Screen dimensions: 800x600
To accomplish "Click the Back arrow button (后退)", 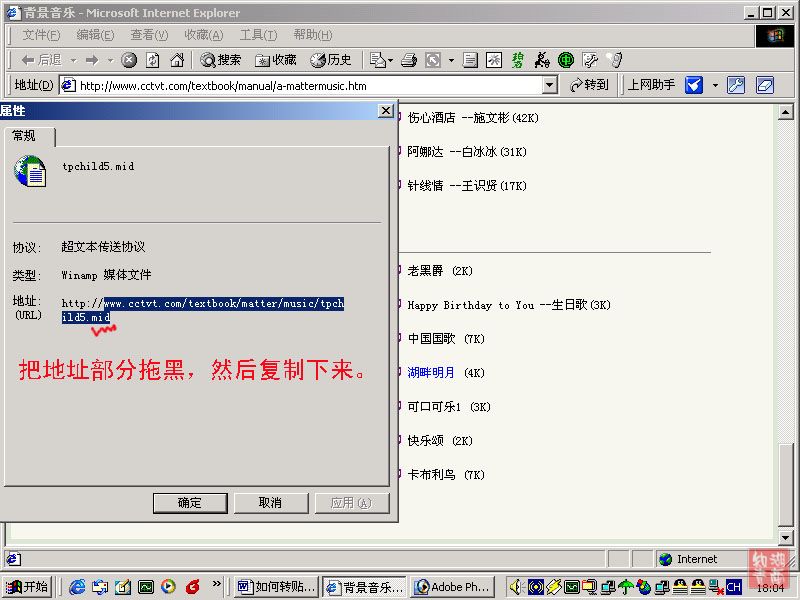I will point(41,60).
